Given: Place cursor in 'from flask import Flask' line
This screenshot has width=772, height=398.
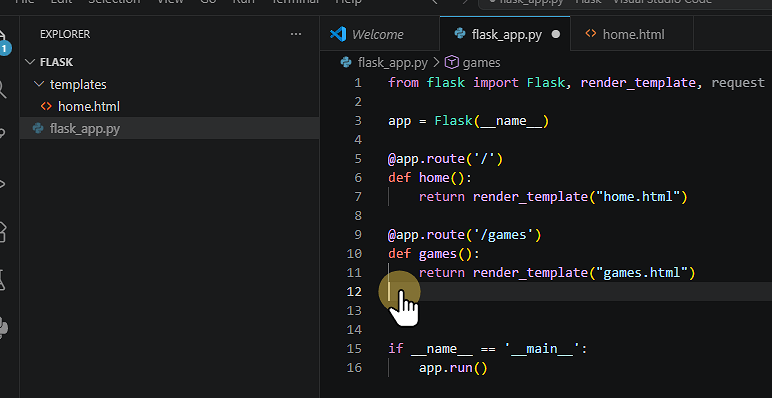Looking at the screenshot, I should tap(576, 82).
